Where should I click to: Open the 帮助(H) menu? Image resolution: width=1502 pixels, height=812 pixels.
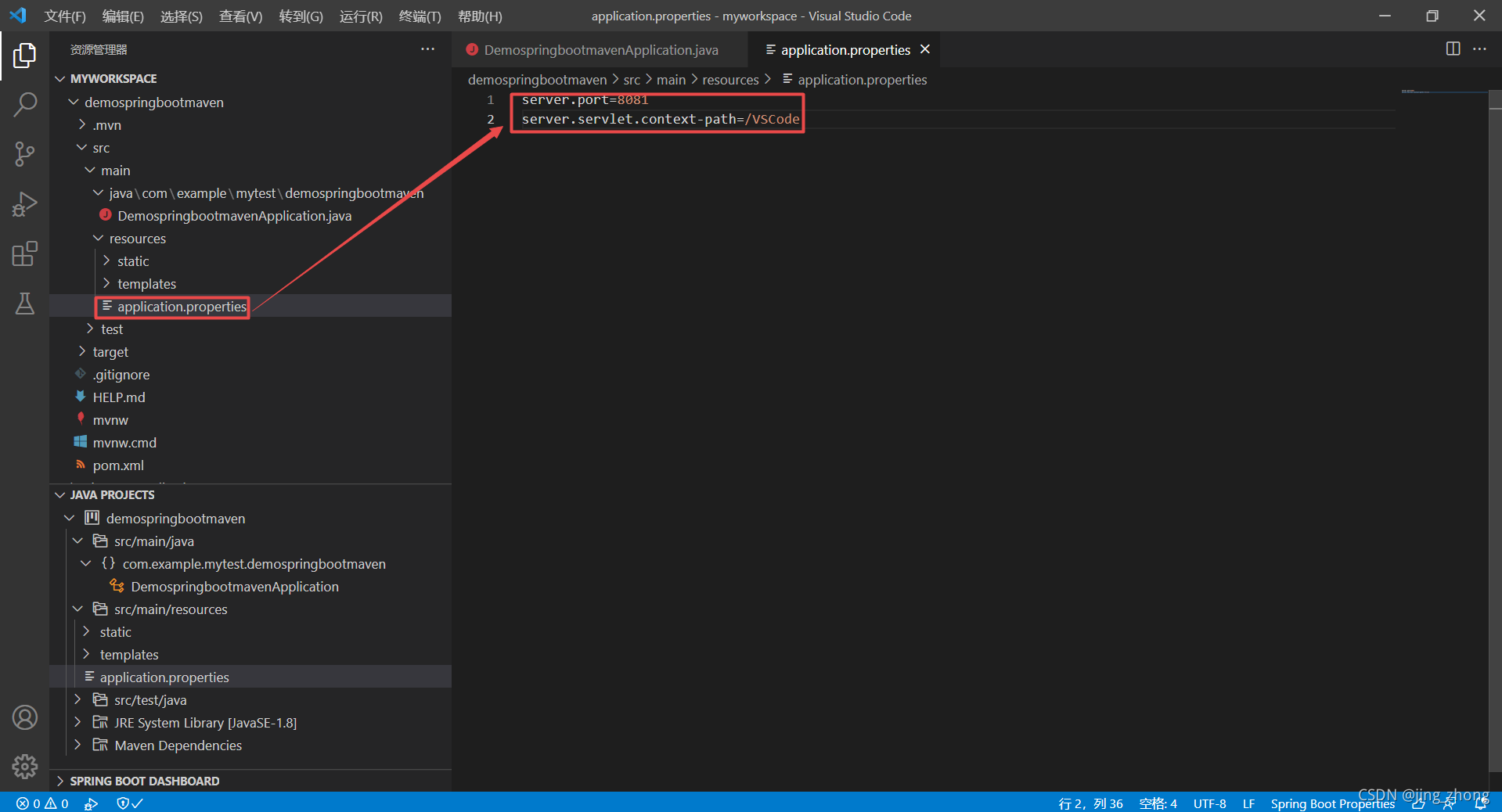tap(480, 16)
